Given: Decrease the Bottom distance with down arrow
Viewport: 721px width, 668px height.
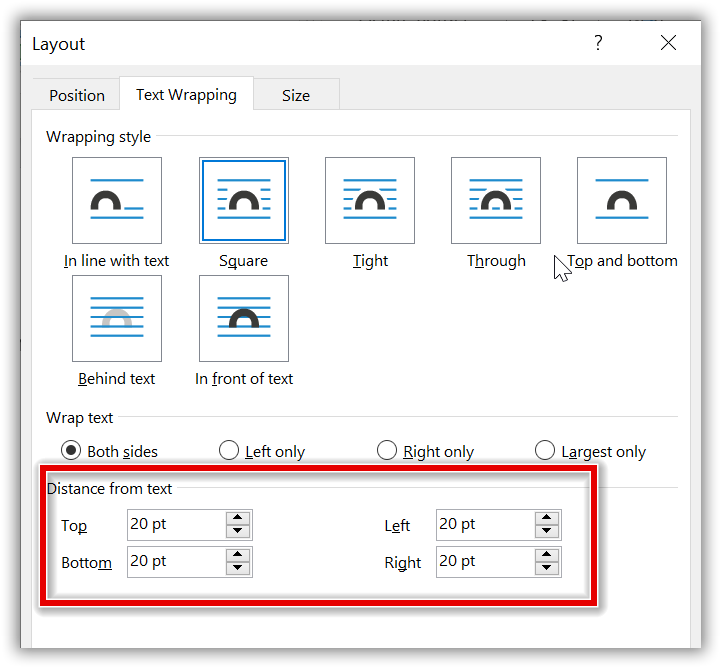Looking at the screenshot, I should tap(237, 568).
